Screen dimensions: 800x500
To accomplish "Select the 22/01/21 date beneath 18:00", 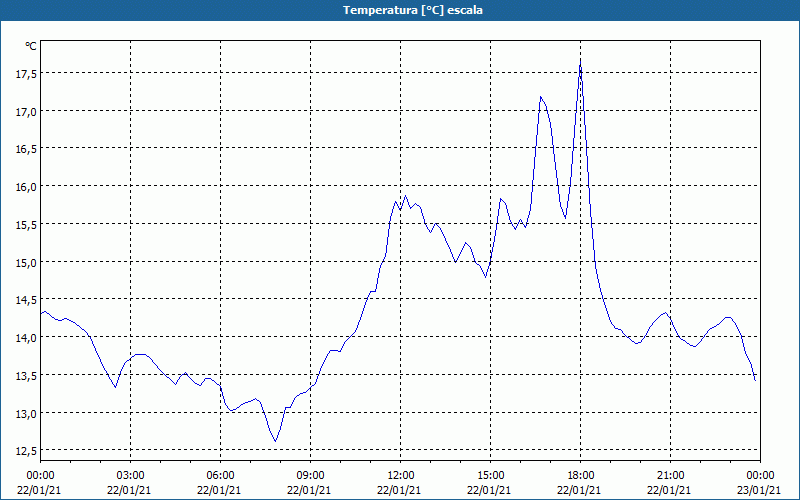I will 580,490.
